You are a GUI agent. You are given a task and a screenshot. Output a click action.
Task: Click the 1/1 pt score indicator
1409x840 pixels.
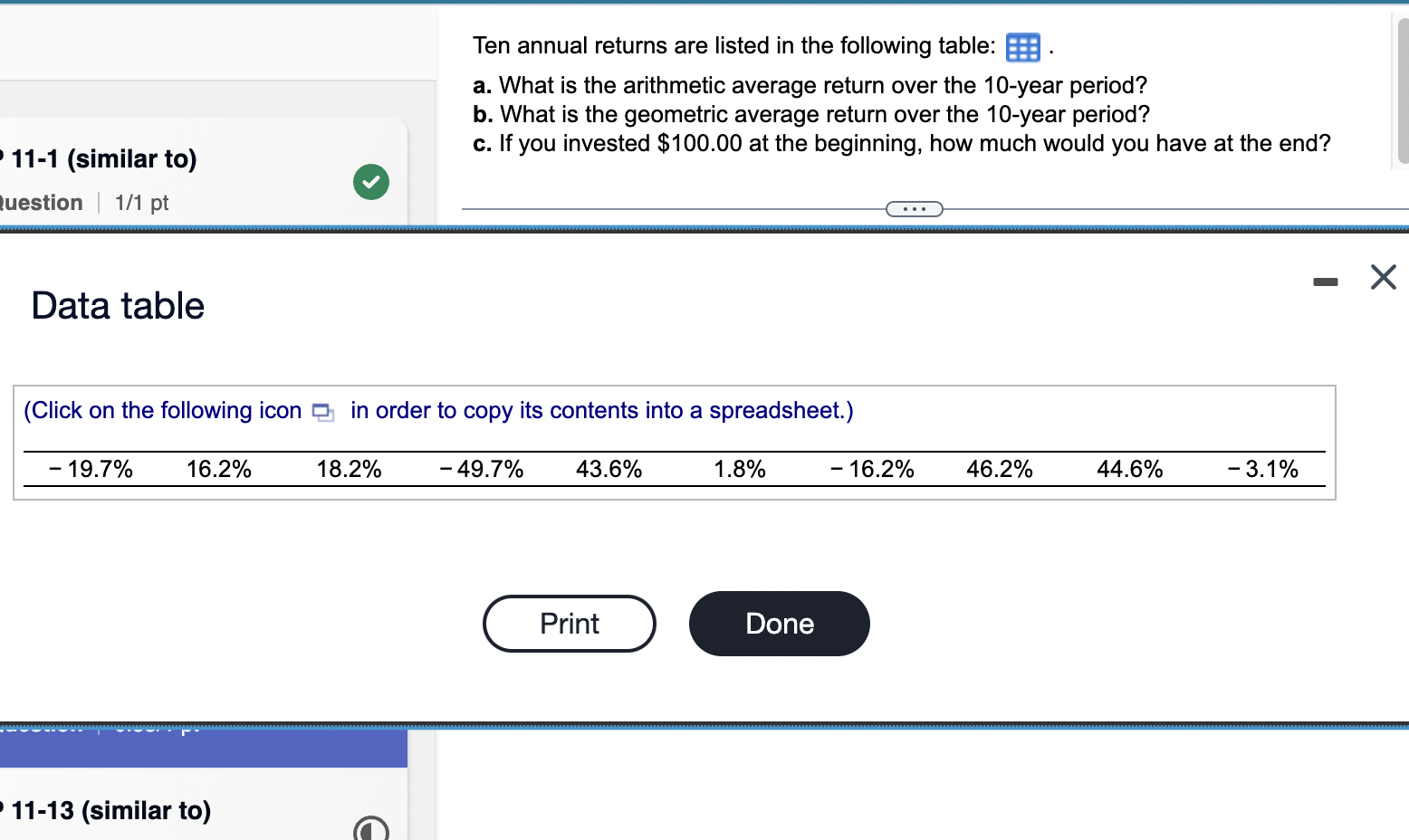point(140,203)
